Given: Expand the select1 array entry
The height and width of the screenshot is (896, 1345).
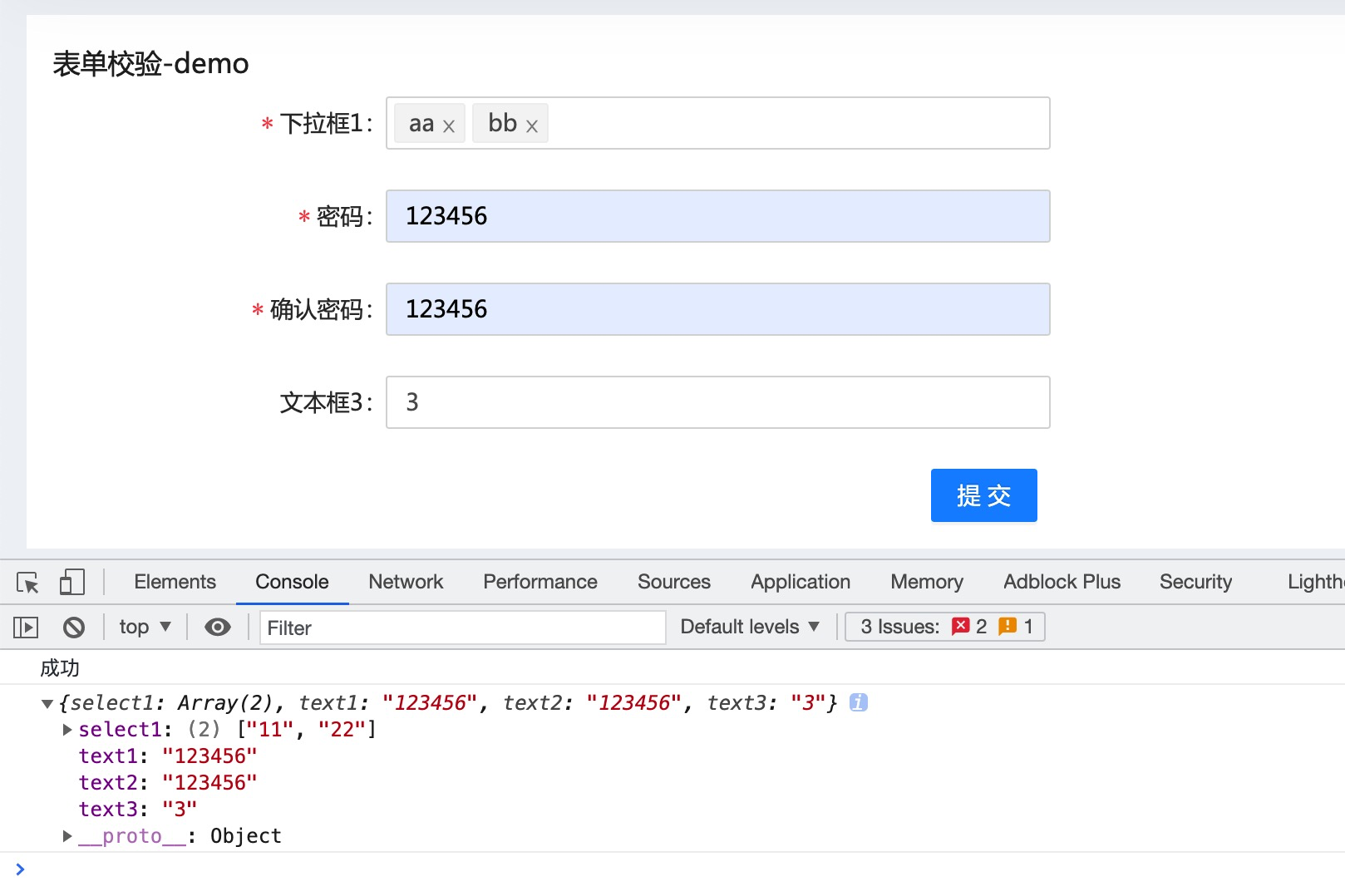Looking at the screenshot, I should pos(67,730).
